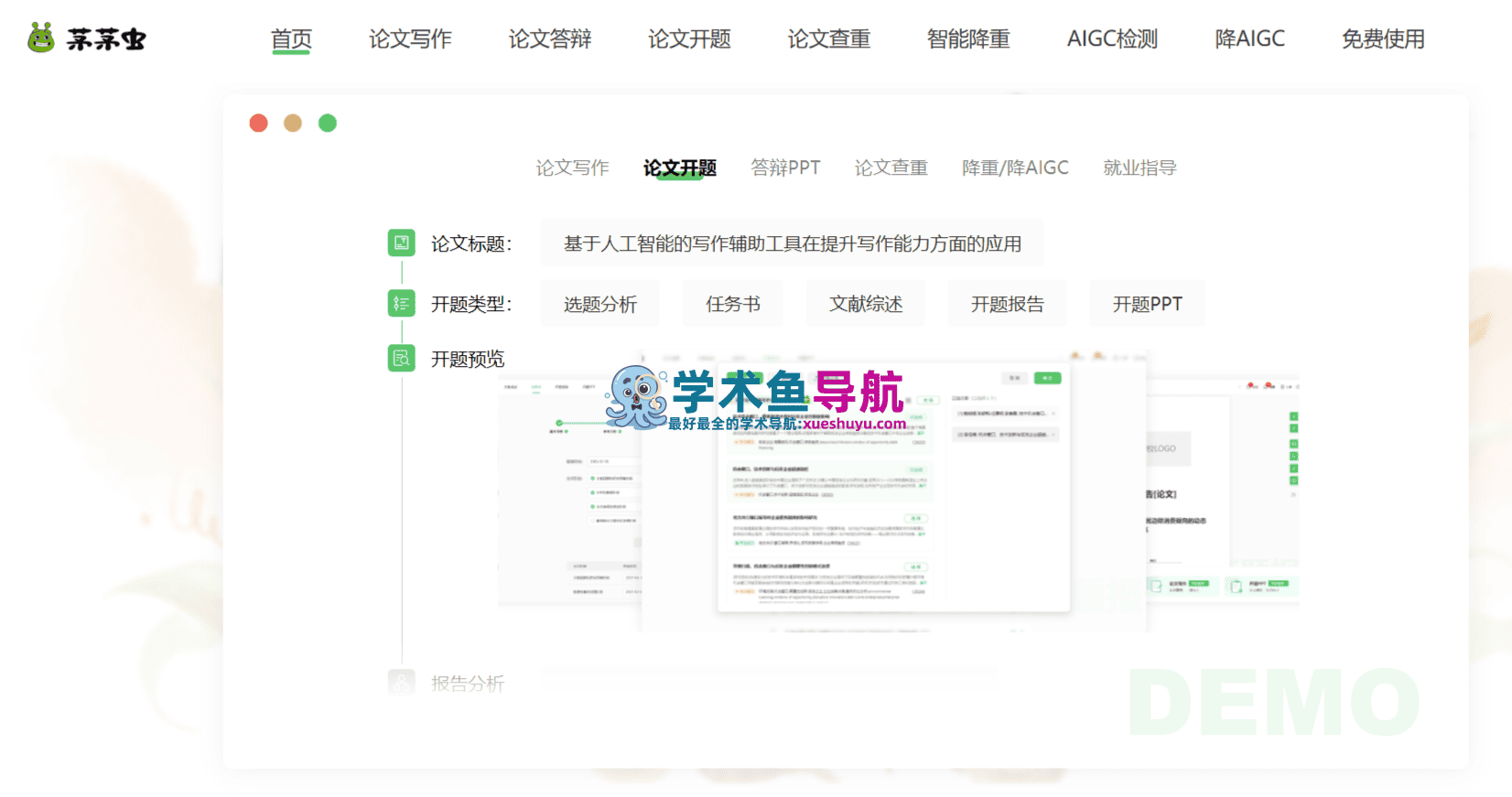Viewport: 1512px width, 797px height.
Task: Switch to 论文查重 demo tab
Action: click(891, 167)
